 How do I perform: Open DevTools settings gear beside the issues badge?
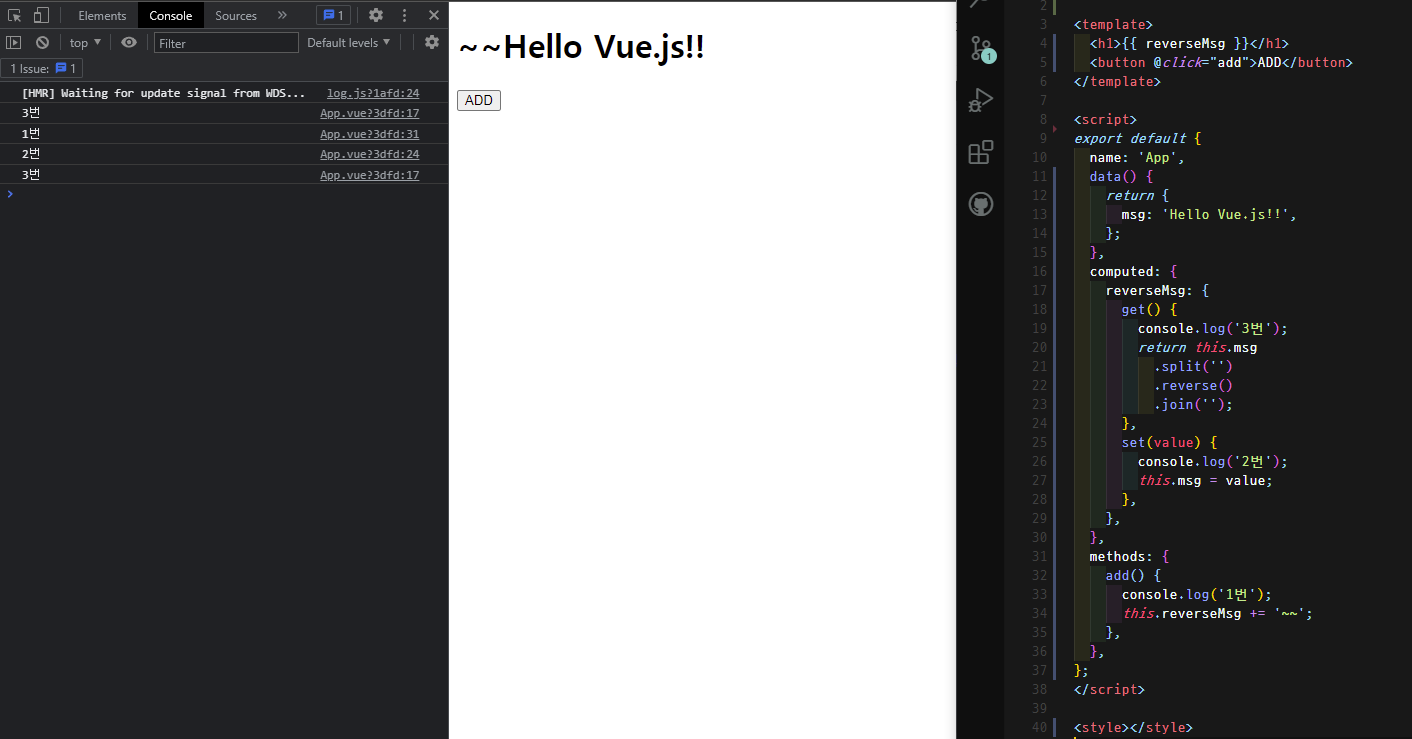[376, 15]
